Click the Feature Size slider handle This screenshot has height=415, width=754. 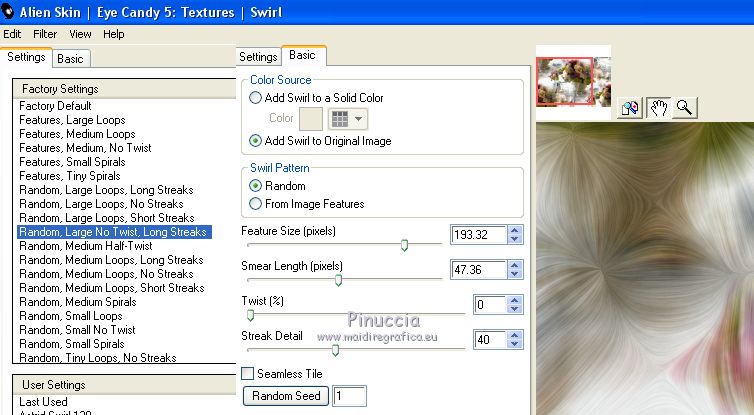(404, 245)
